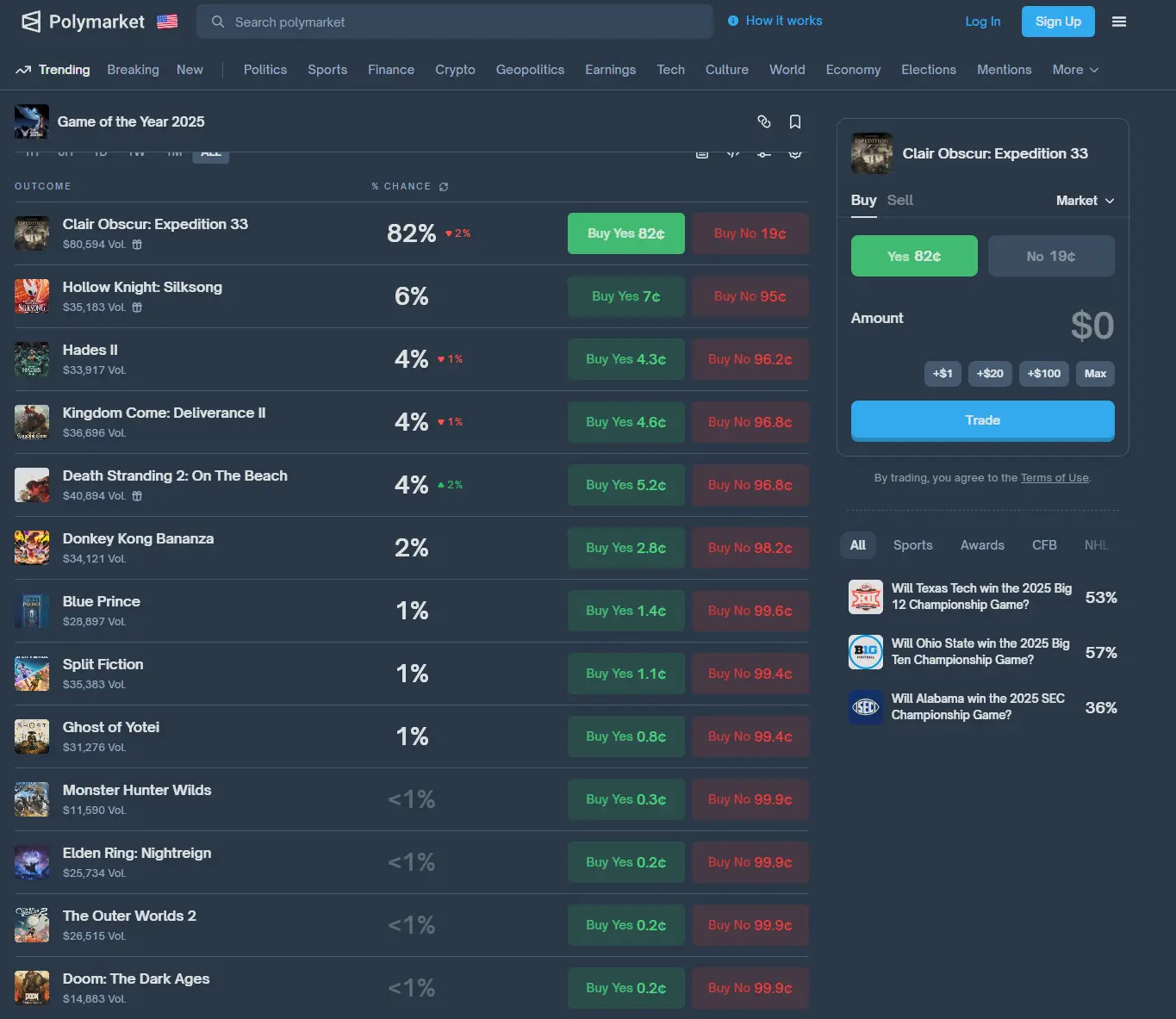Viewport: 1176px width, 1019px height.
Task: Click gift icon under Death Stranding 2
Action: (x=137, y=496)
